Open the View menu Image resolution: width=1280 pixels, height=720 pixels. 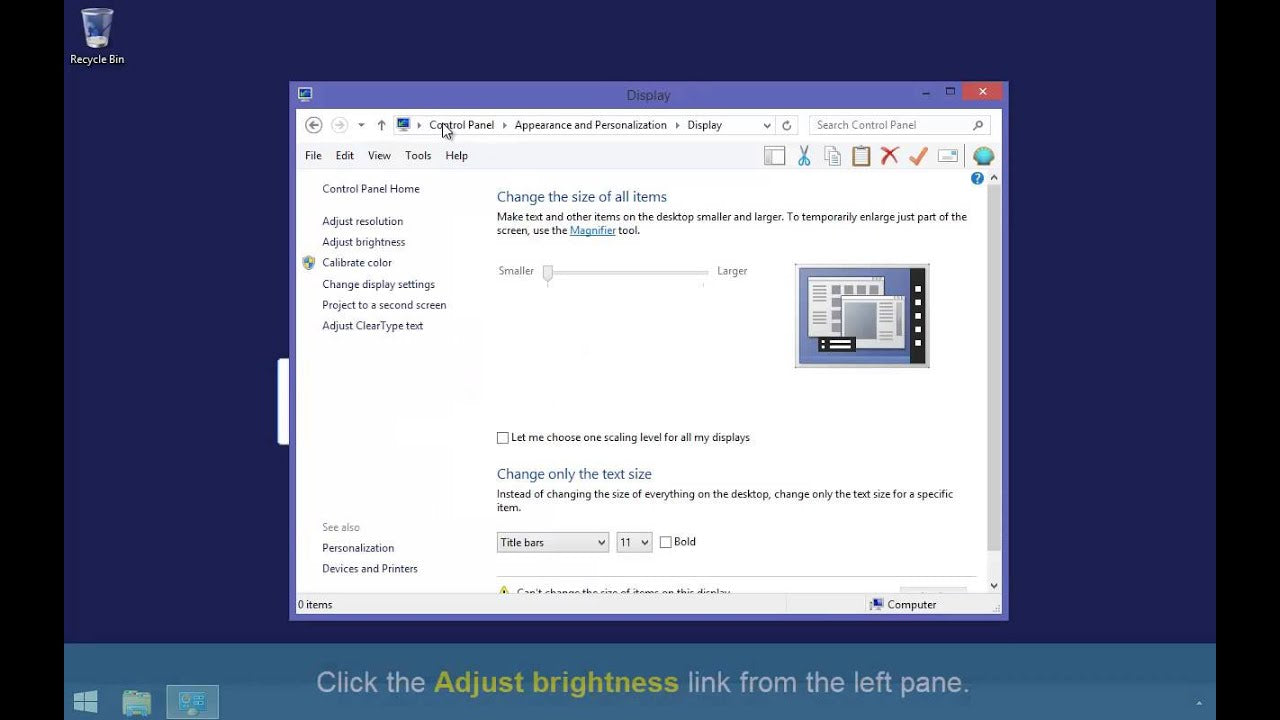click(379, 156)
